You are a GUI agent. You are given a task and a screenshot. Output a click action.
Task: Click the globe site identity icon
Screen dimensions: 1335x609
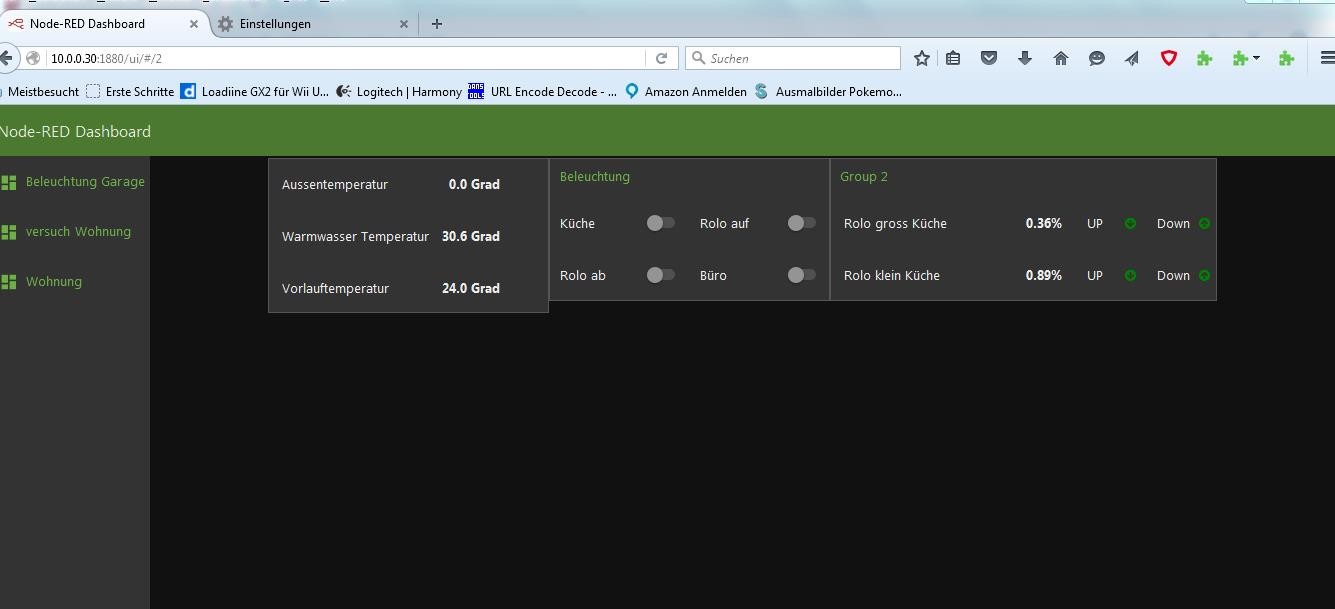[x=33, y=58]
